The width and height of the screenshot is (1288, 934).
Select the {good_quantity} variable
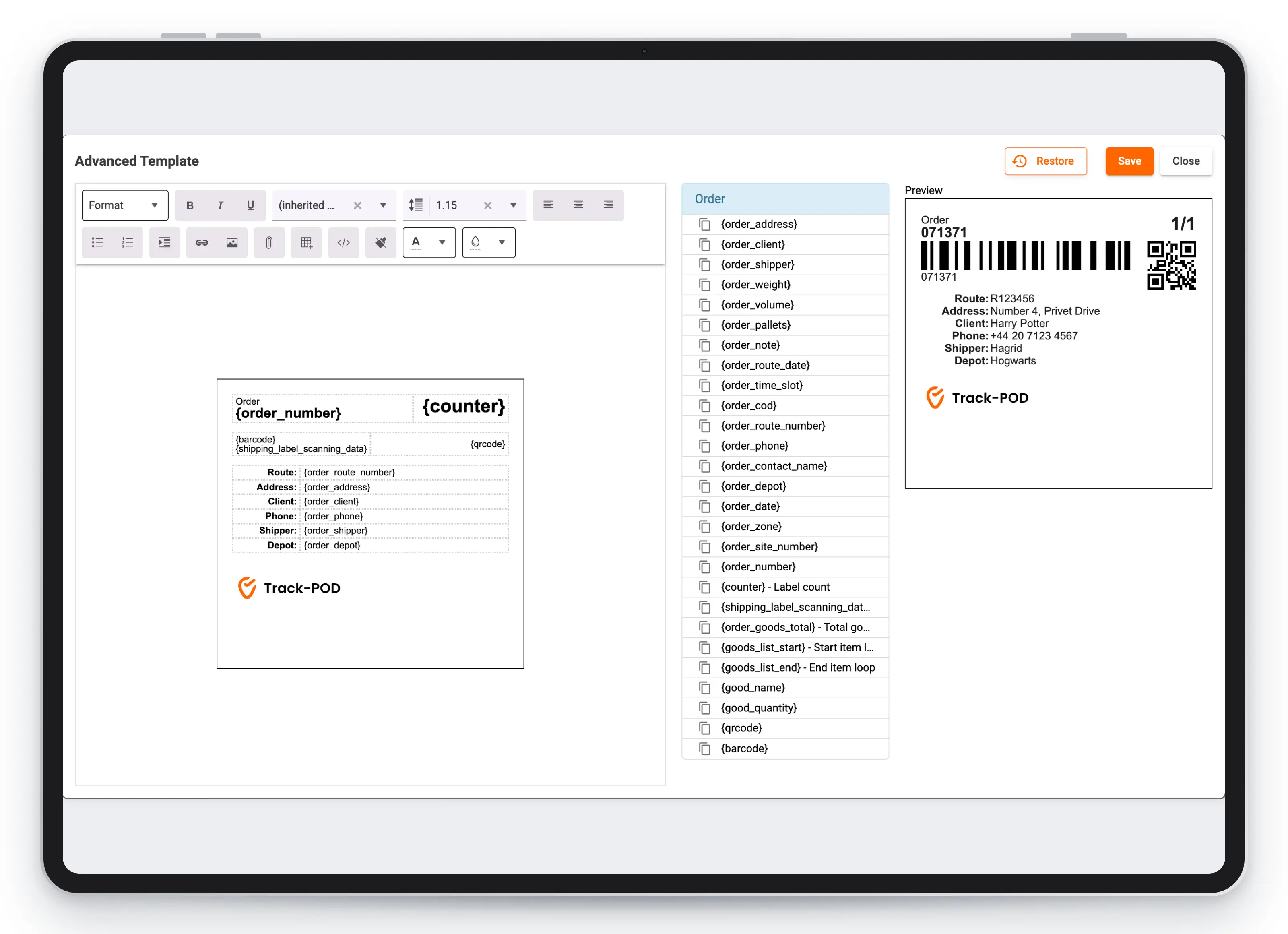click(x=785, y=708)
